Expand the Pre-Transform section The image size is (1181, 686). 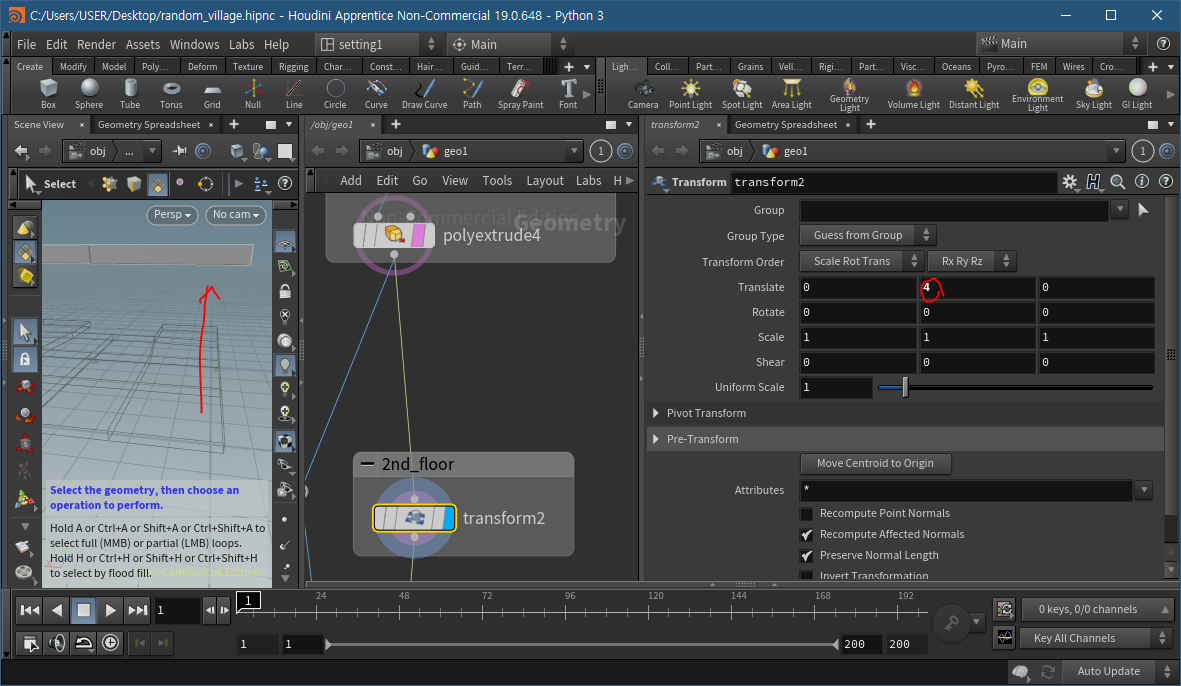pos(656,439)
